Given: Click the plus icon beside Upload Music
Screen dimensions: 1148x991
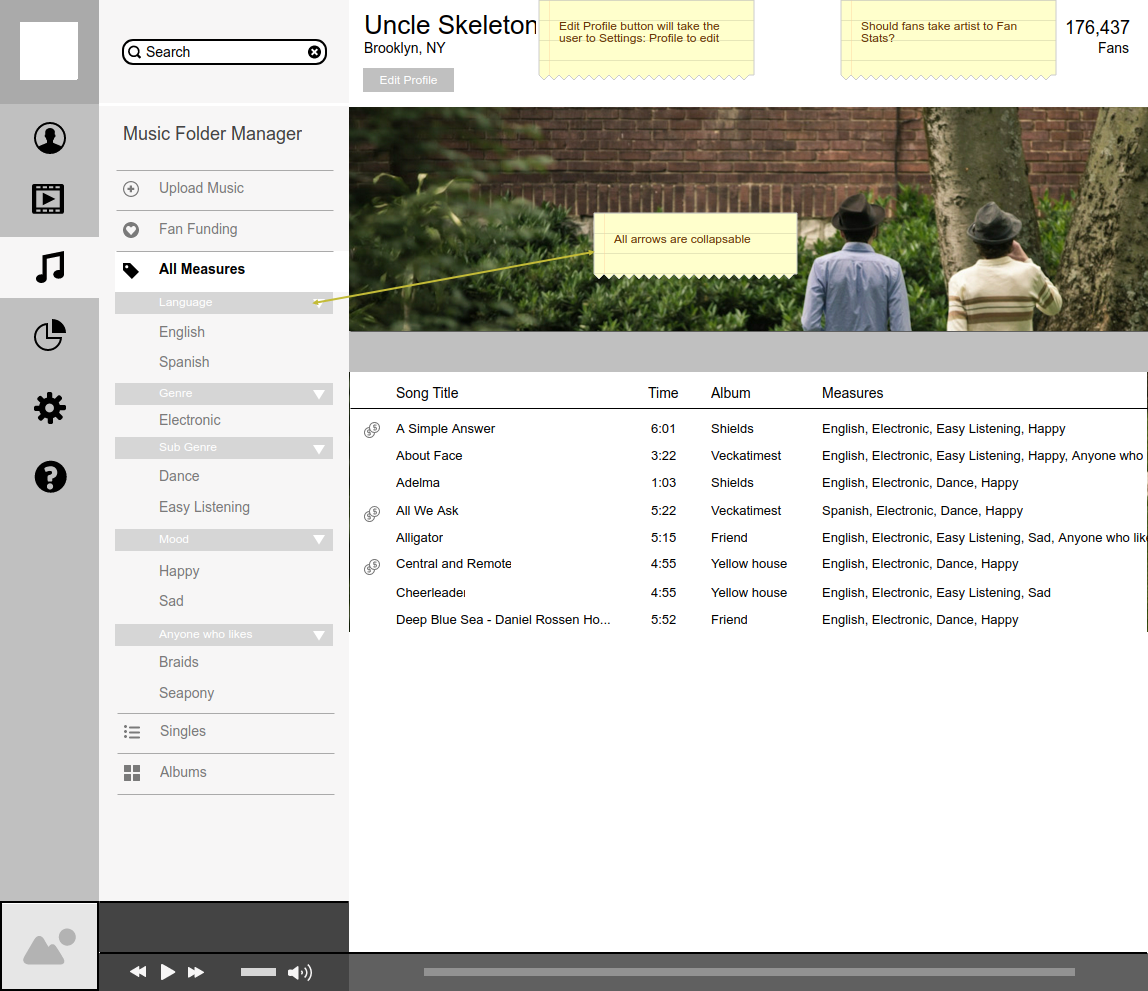Looking at the screenshot, I should 131,189.
